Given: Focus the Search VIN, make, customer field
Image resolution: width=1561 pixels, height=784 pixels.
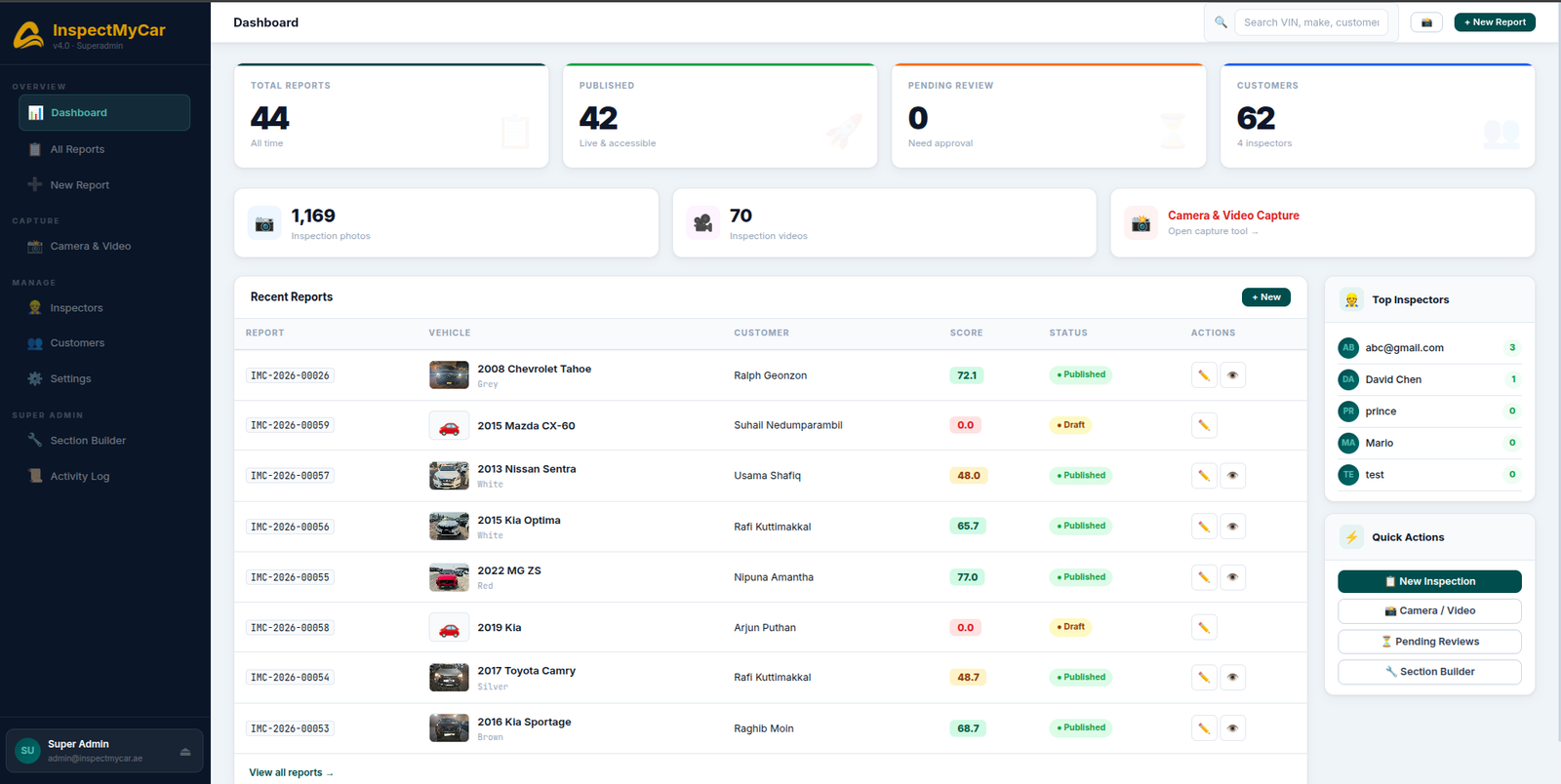Looking at the screenshot, I should point(1311,22).
